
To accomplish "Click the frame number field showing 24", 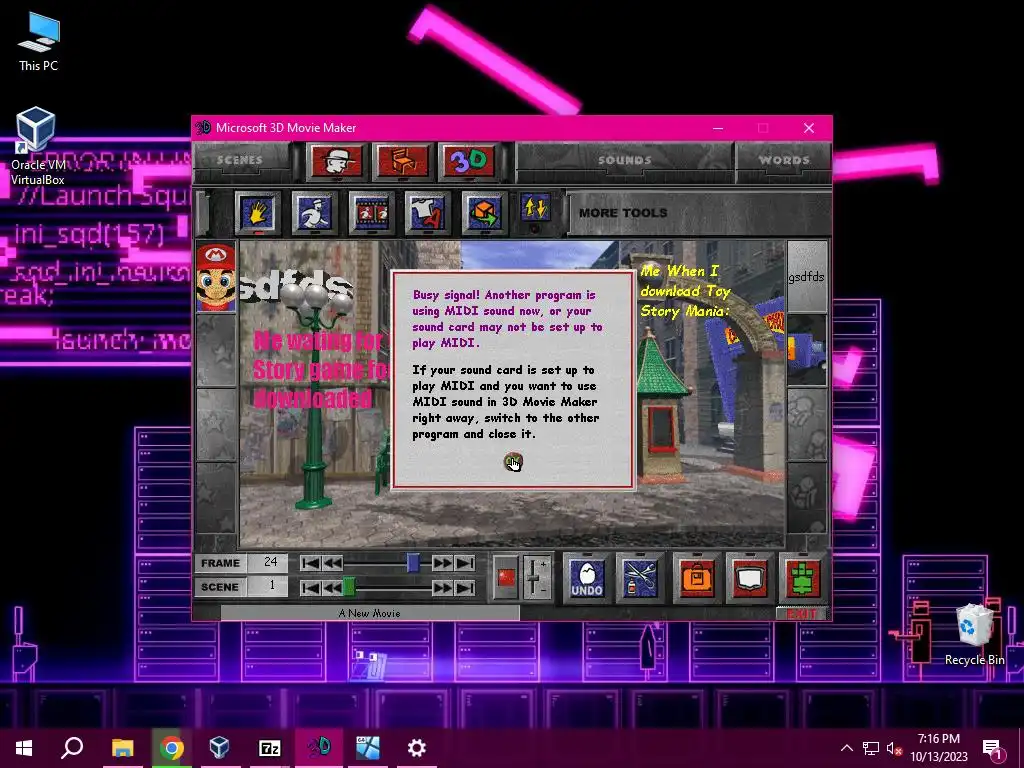I will [268, 562].
